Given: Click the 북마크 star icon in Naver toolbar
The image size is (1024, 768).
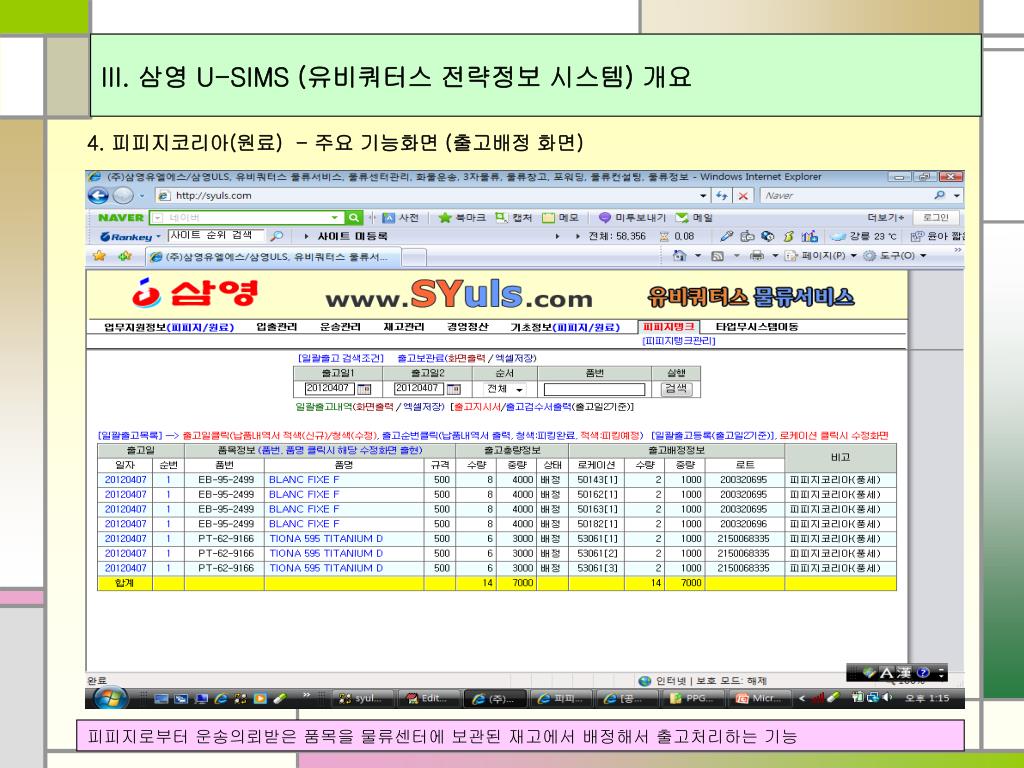Looking at the screenshot, I should [444, 217].
